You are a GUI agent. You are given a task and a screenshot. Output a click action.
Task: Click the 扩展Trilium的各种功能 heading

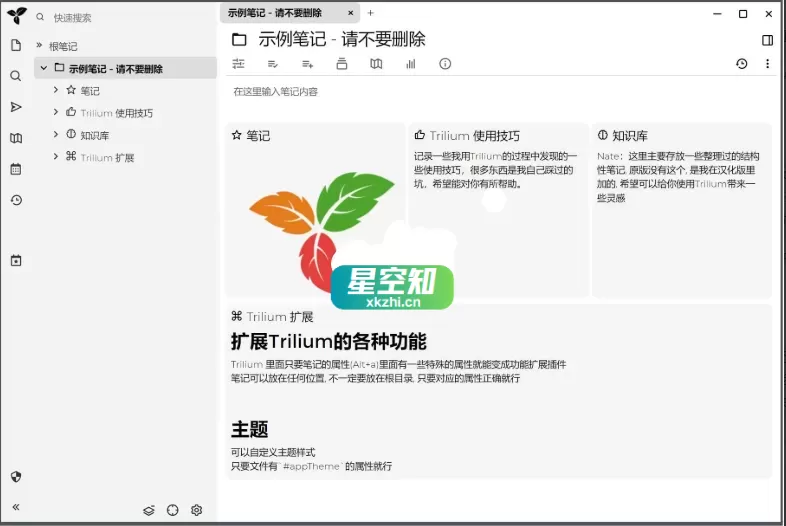click(328, 341)
